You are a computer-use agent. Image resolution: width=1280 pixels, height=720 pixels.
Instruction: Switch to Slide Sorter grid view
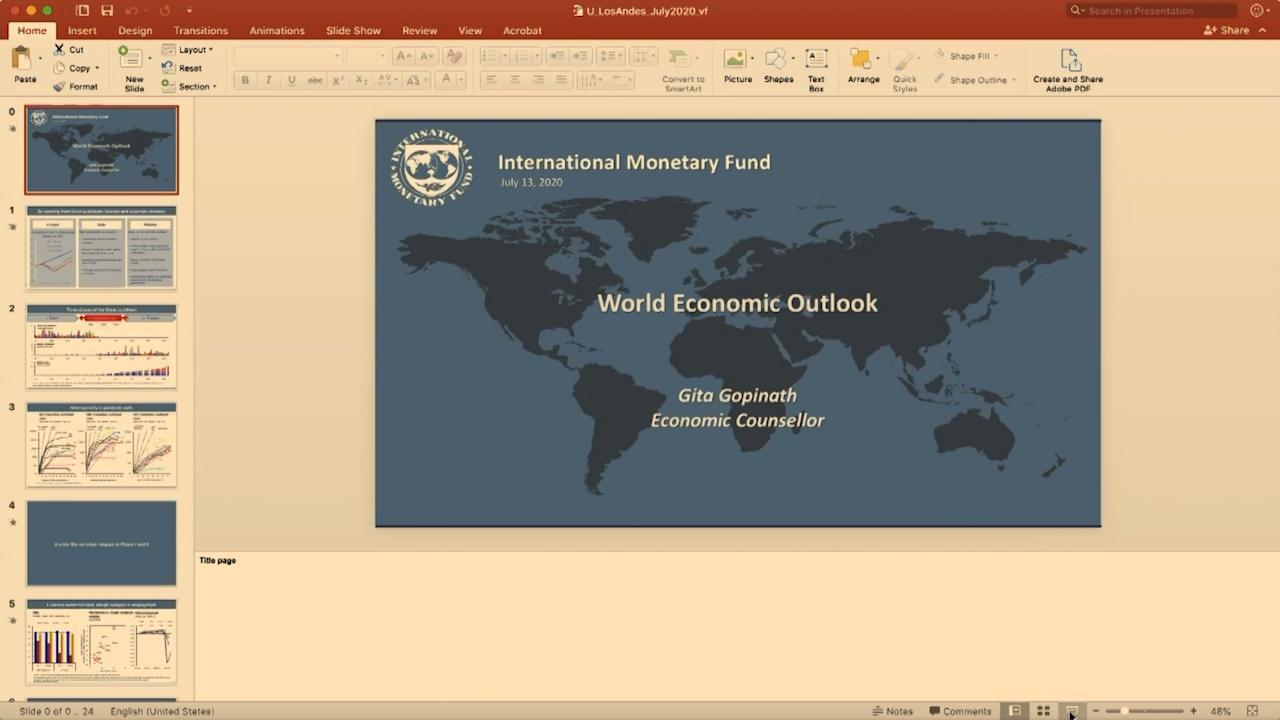(x=1043, y=711)
